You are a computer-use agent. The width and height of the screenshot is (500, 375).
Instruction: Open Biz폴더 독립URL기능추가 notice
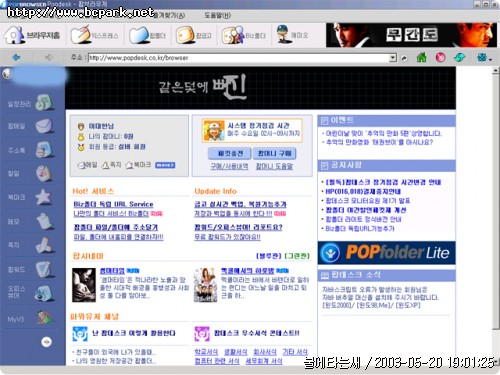pyautogui.click(x=360, y=229)
